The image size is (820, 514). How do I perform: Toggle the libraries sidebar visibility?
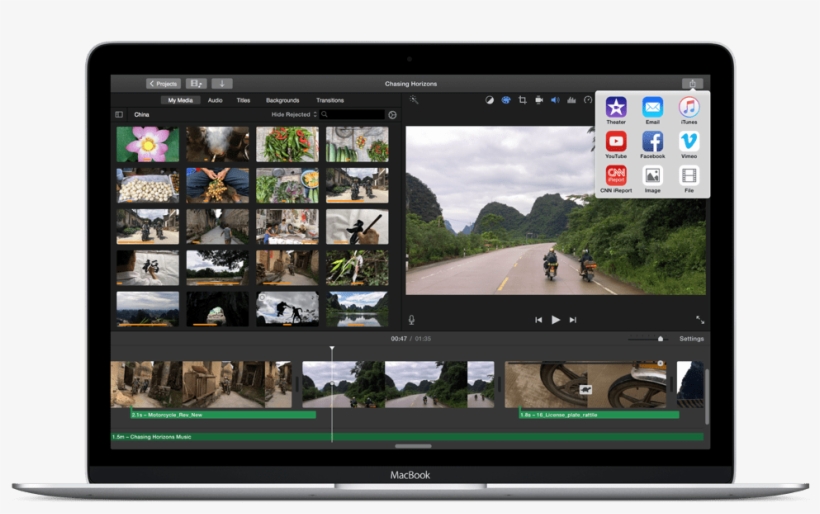coord(119,115)
